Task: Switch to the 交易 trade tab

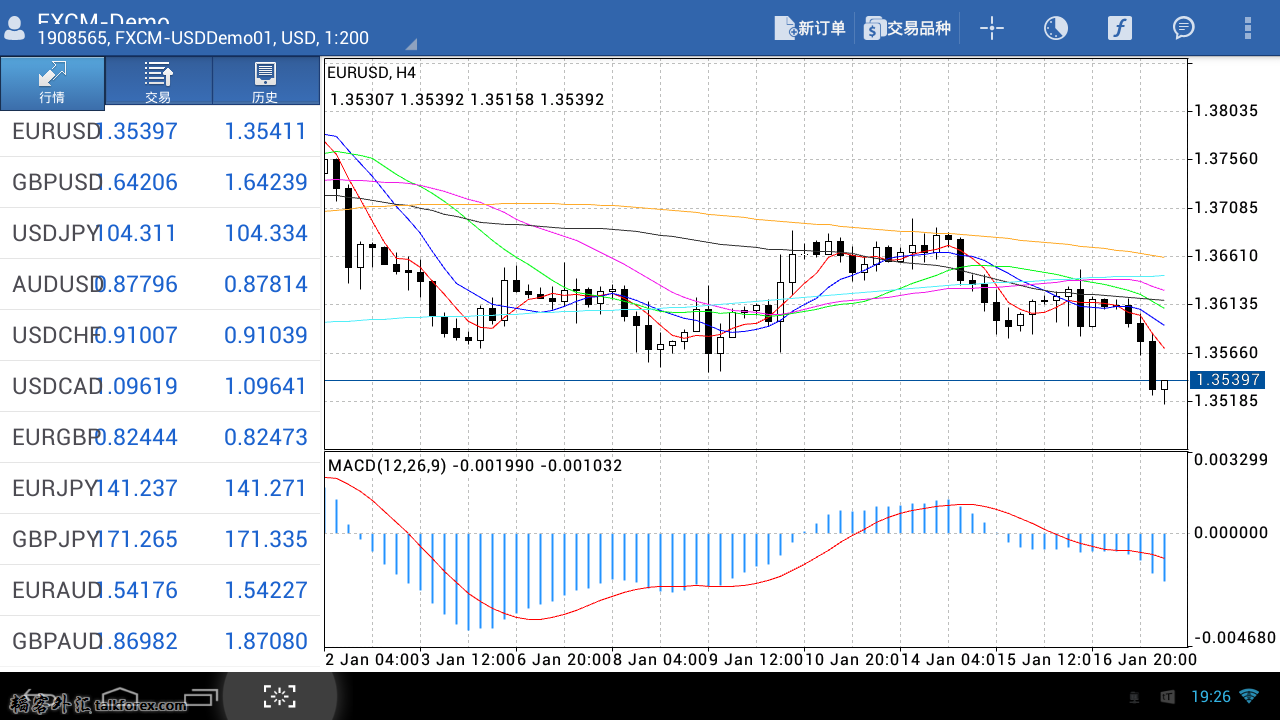Action: pos(158,82)
